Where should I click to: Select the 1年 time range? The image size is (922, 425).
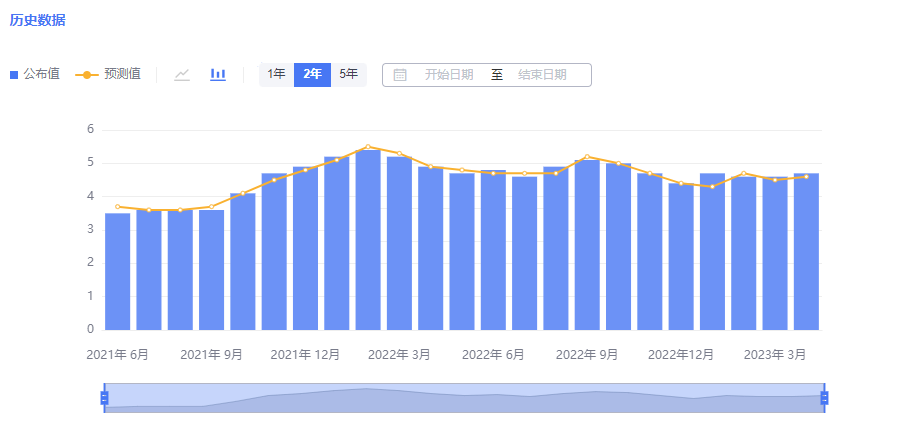[x=276, y=74]
